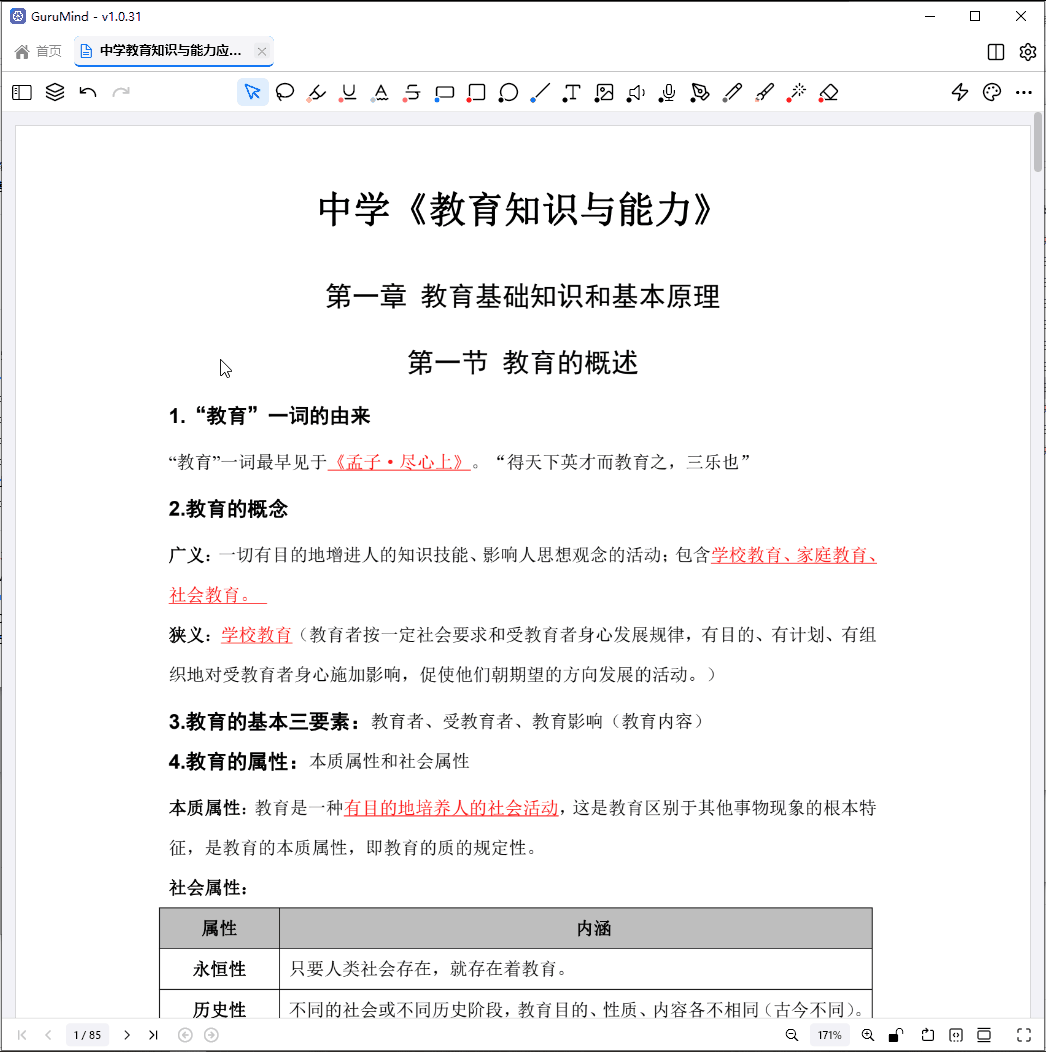The image size is (1046, 1052).
Task: Toggle split view layout icon
Action: 996,52
